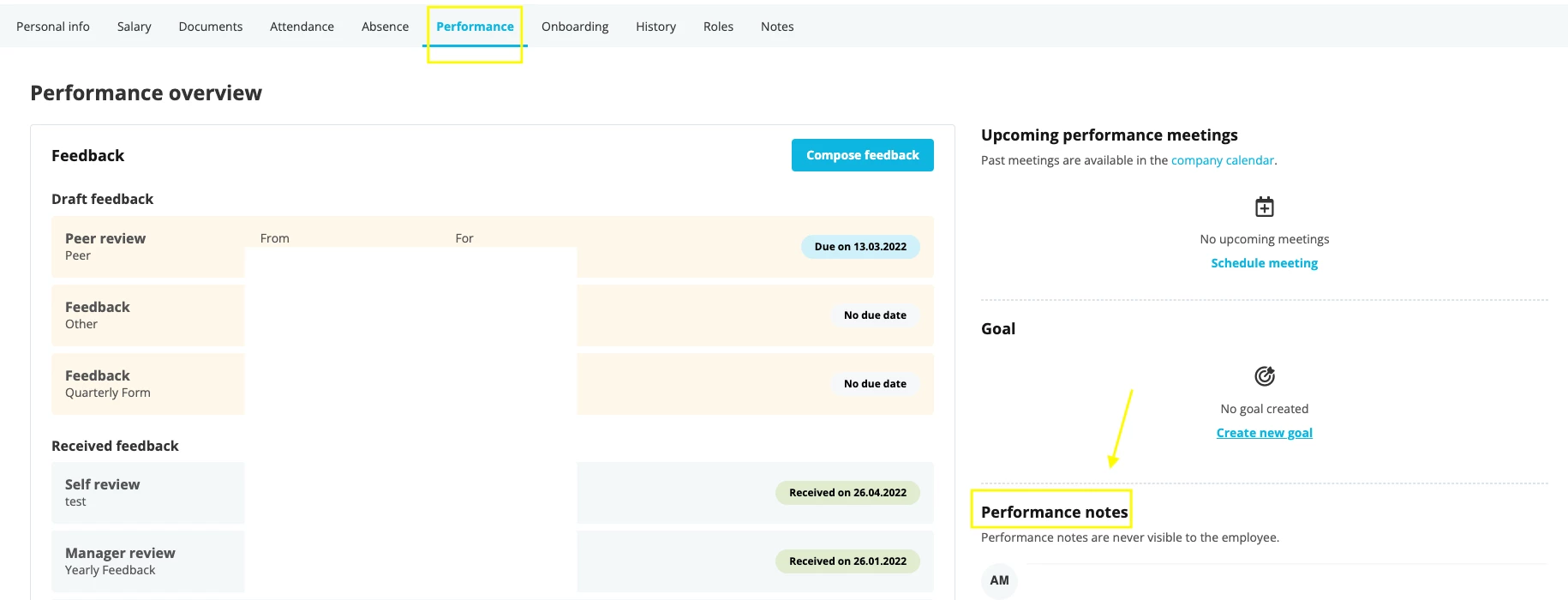1568x600 pixels.
Task: Click the Performance overview heading
Action: coord(147,93)
